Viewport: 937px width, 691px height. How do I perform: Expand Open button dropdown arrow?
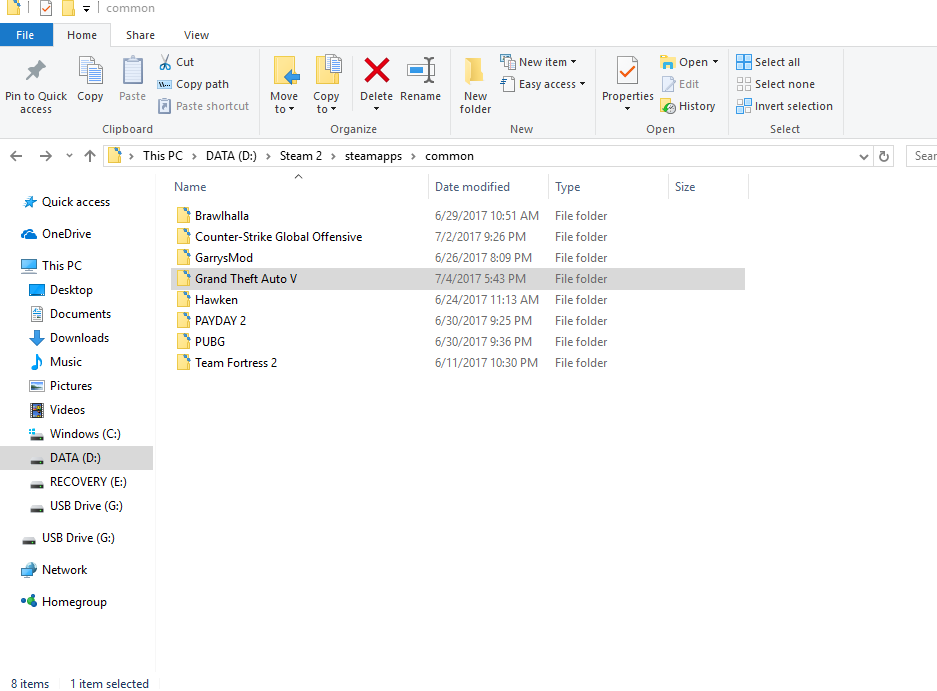pyautogui.click(x=715, y=62)
